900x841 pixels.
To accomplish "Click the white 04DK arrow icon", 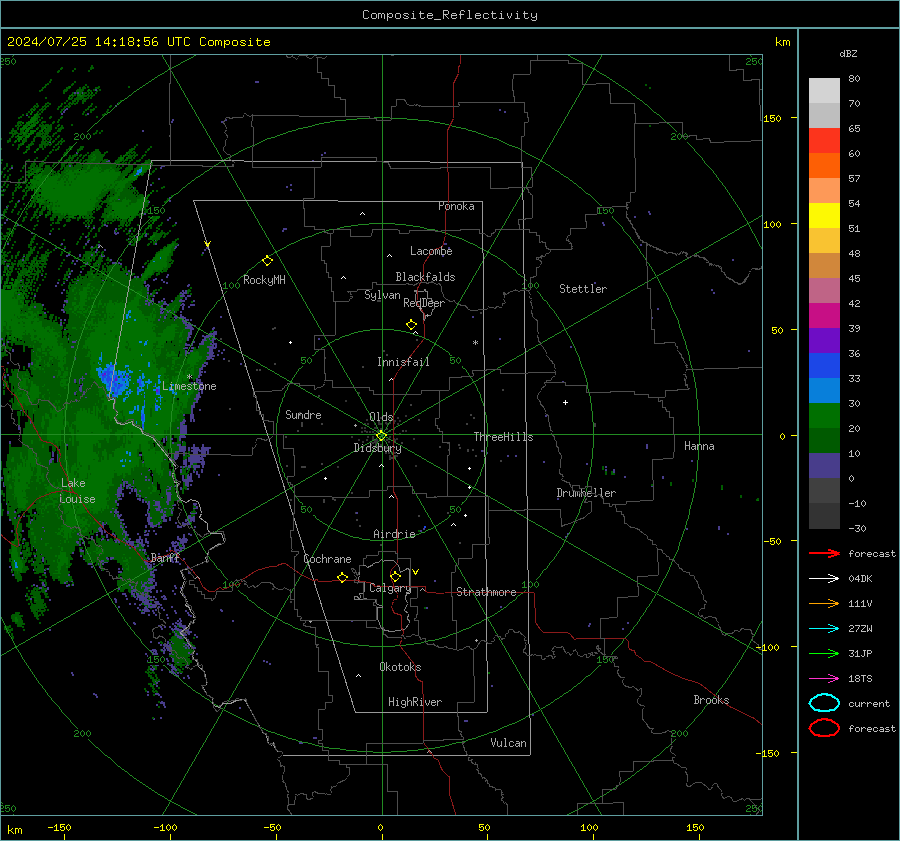I will 824,578.
